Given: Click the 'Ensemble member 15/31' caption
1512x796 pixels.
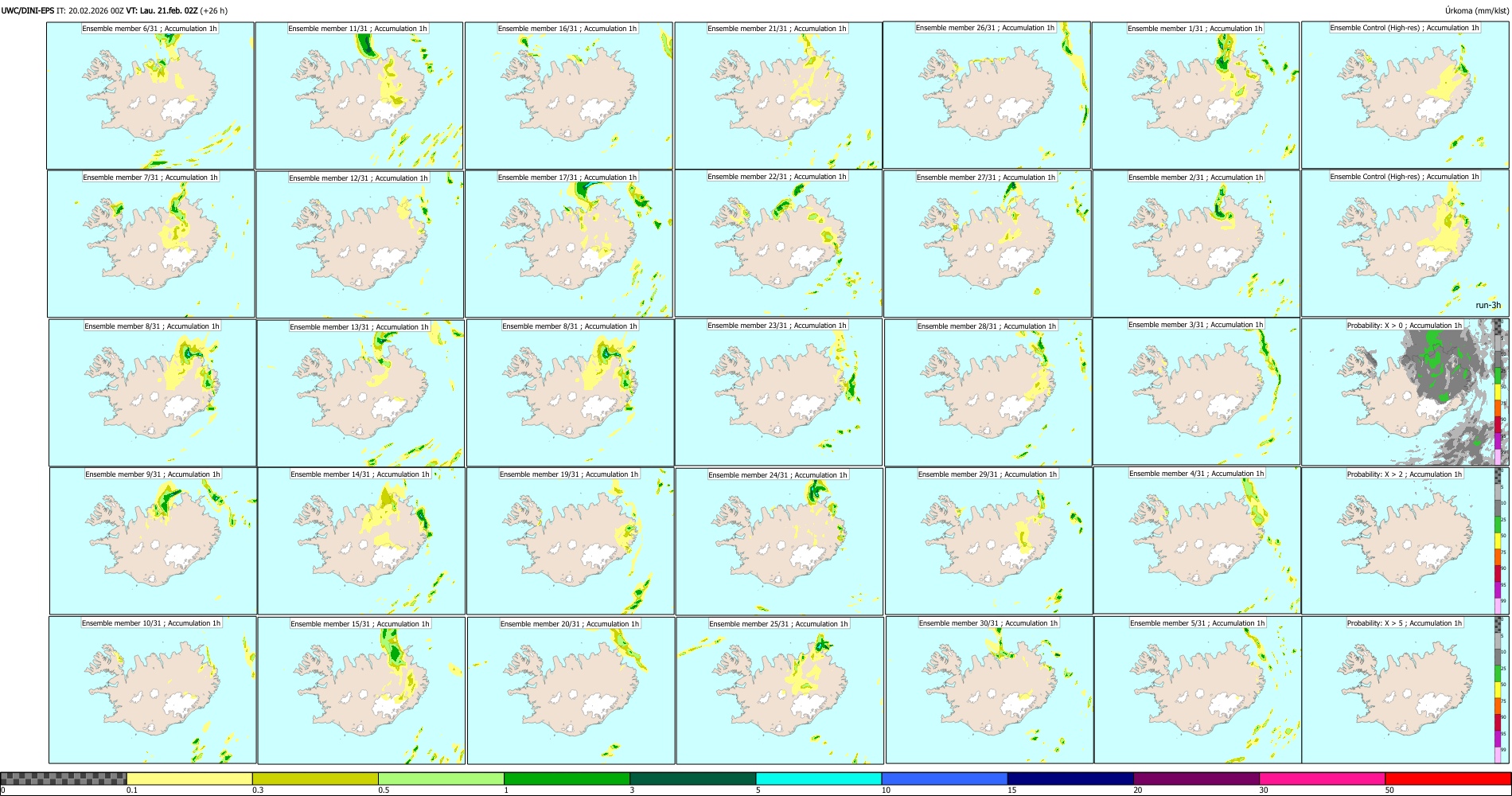Looking at the screenshot, I should coord(360,624).
